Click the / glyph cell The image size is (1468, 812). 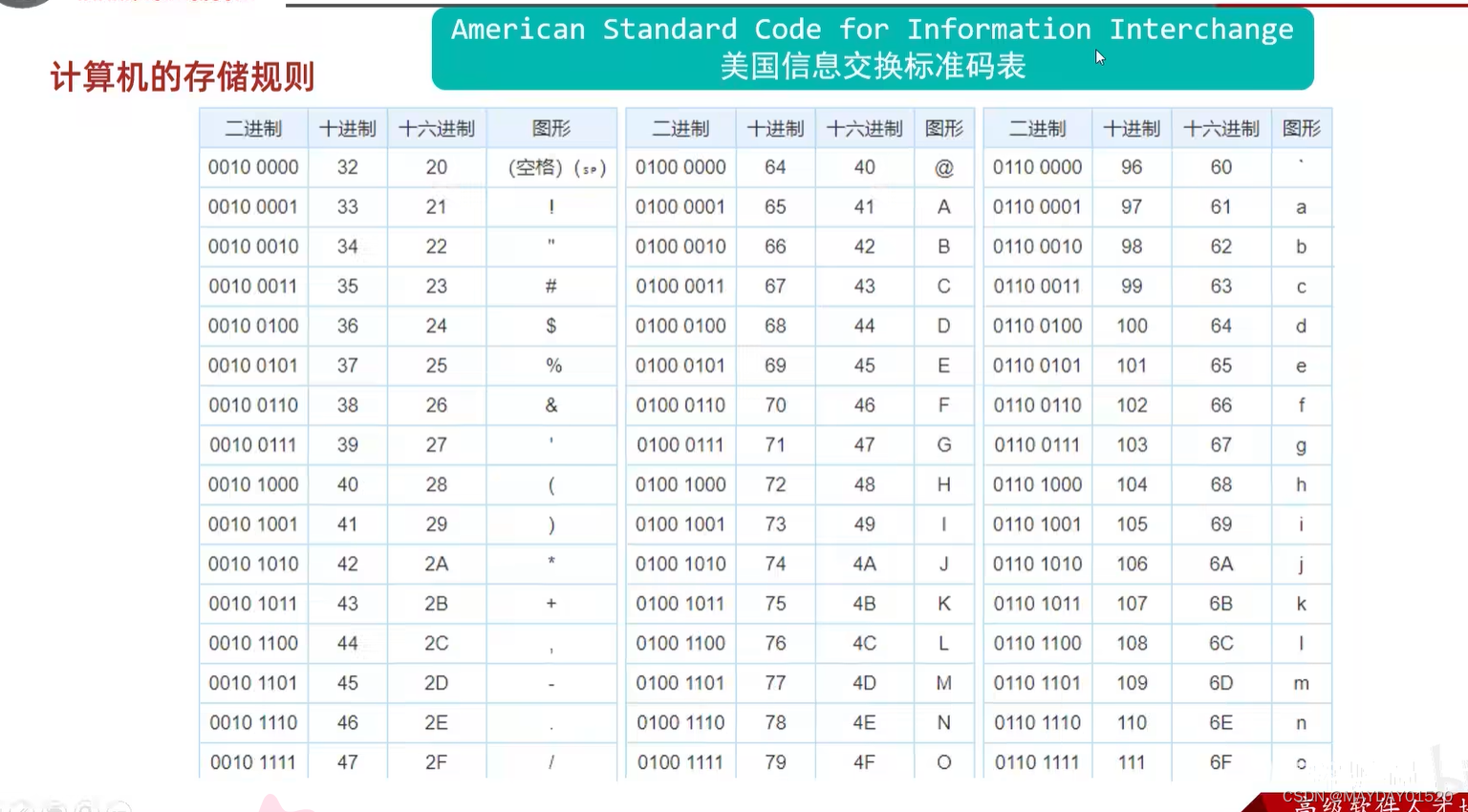point(551,762)
